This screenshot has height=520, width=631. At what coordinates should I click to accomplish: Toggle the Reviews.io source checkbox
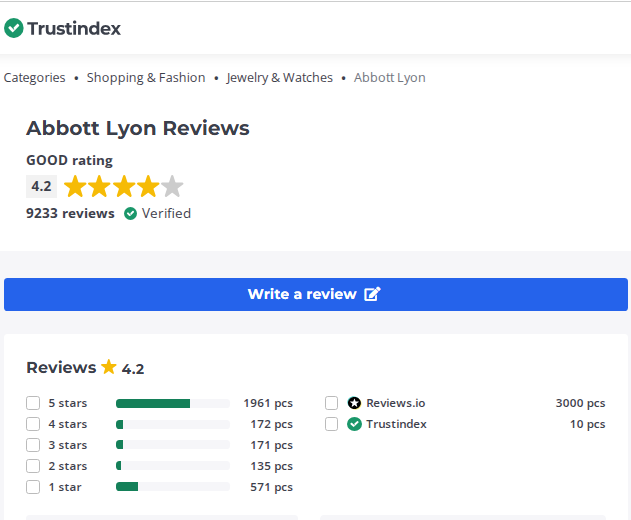(332, 403)
